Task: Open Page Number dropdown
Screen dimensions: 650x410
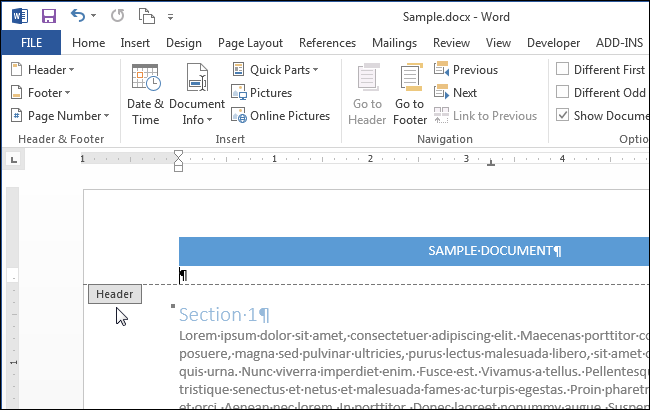Action: coord(56,116)
